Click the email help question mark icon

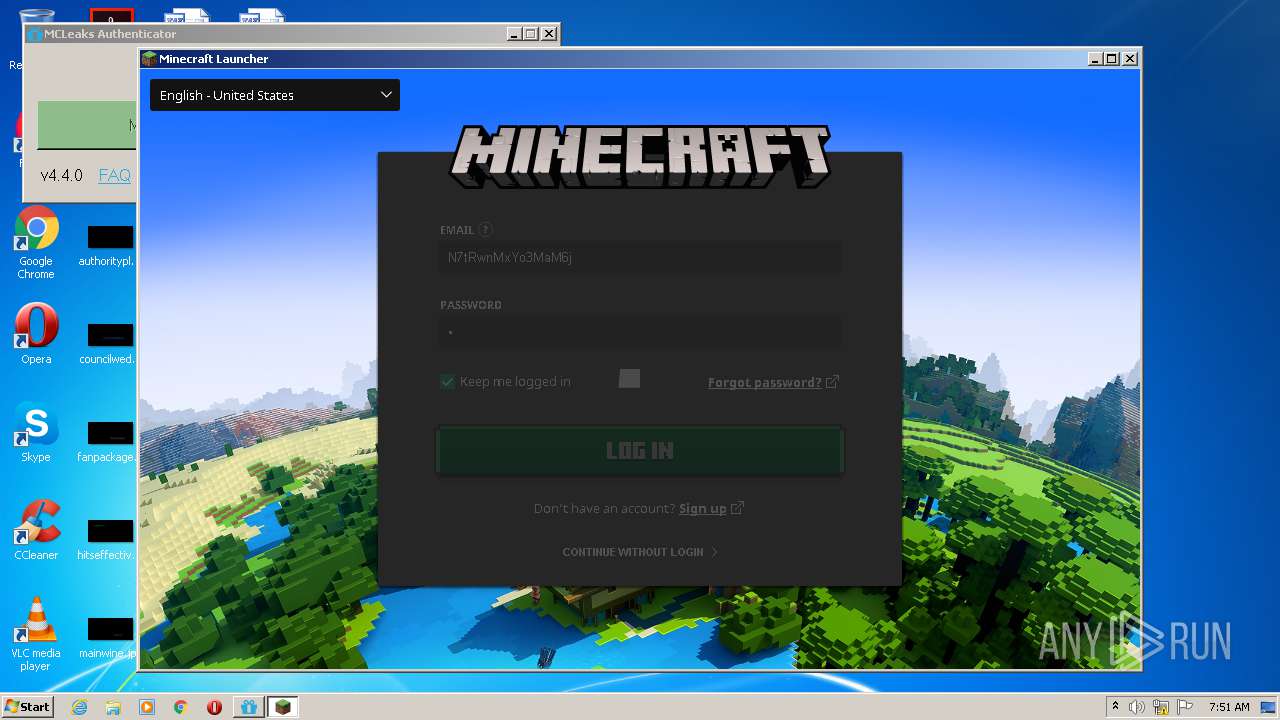(485, 230)
